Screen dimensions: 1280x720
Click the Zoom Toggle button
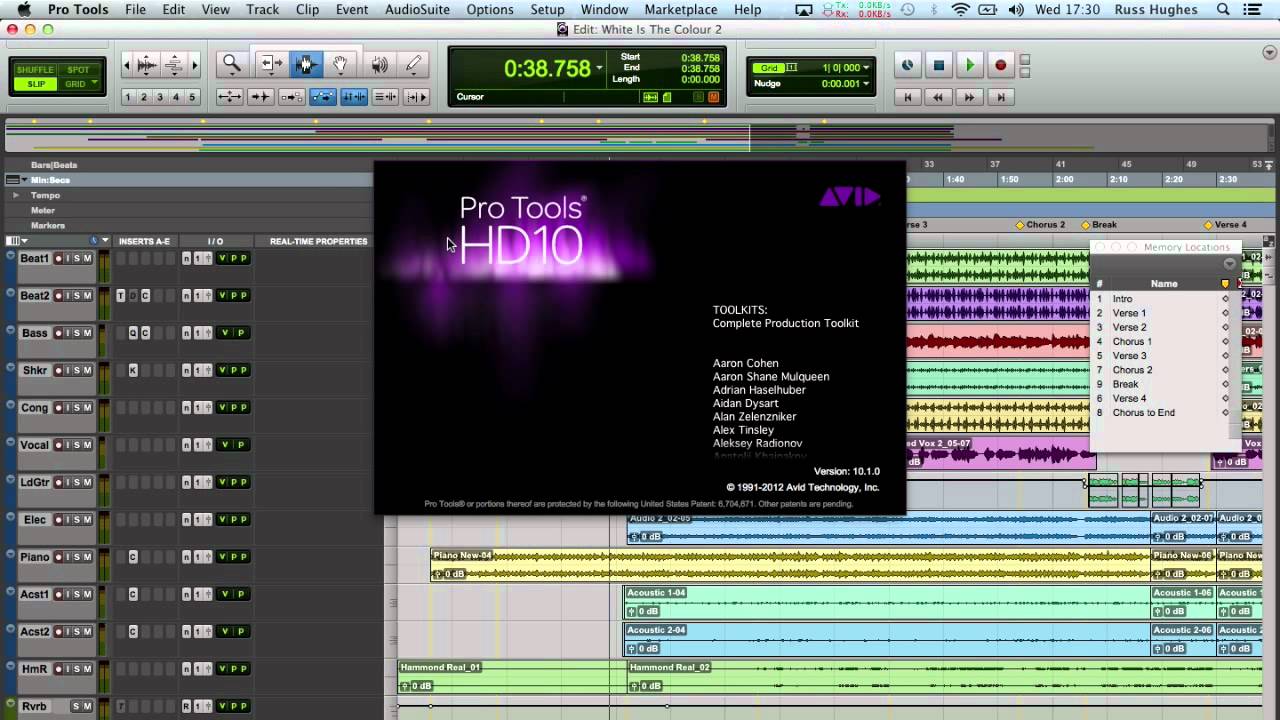tap(230, 97)
